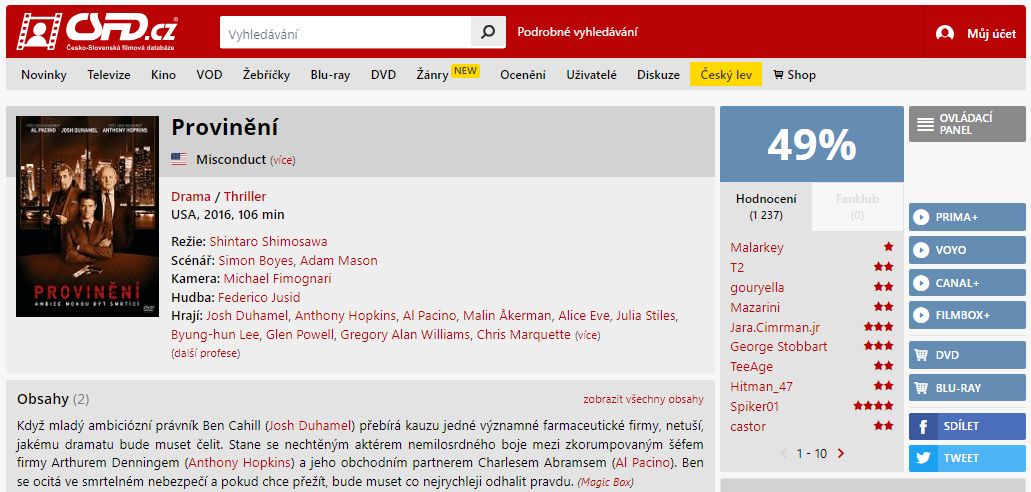The height and width of the screenshot is (492, 1031).
Task: Open the Blu-ray menu item
Action: 330,75
